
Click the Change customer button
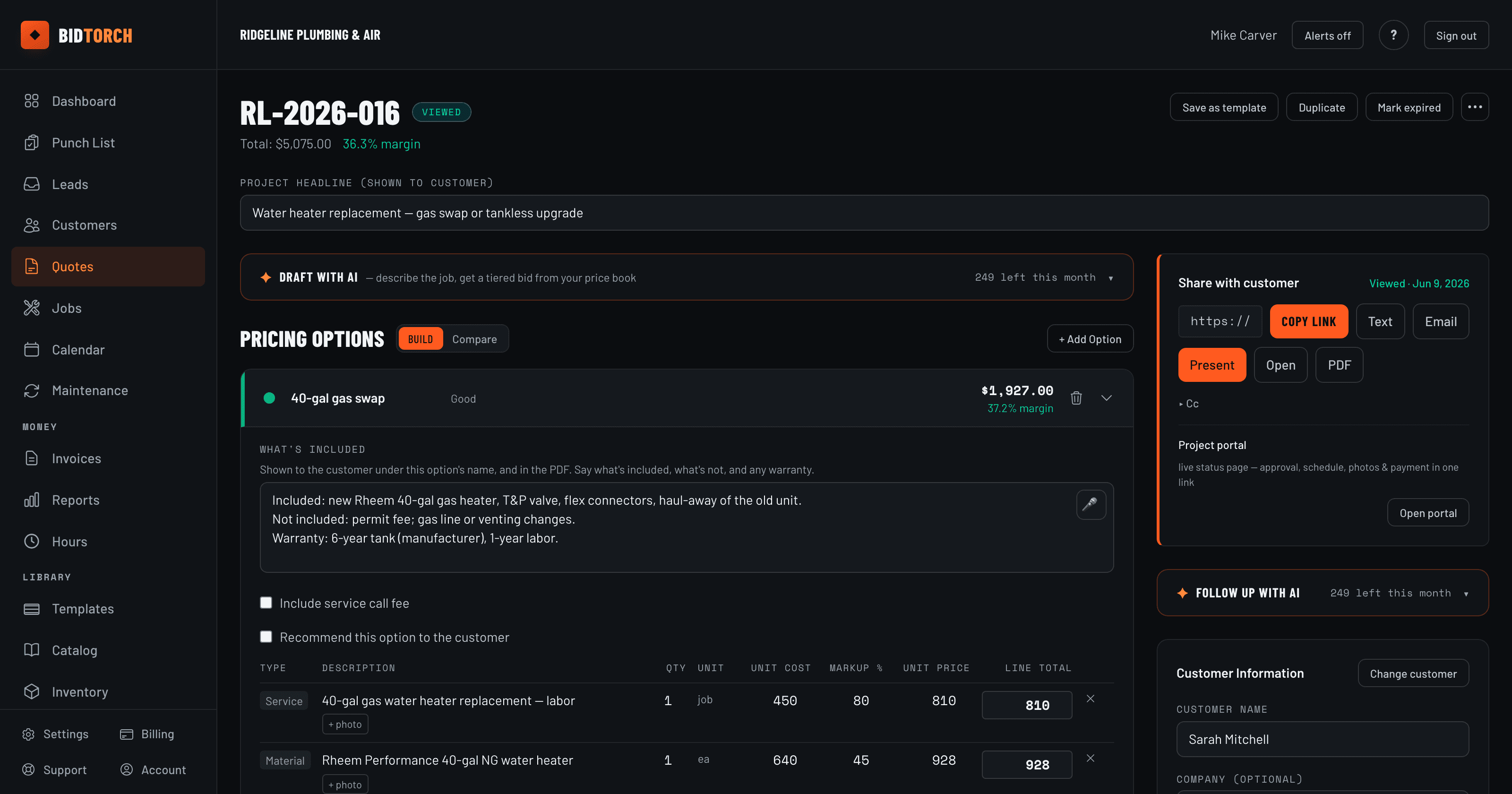point(1413,673)
